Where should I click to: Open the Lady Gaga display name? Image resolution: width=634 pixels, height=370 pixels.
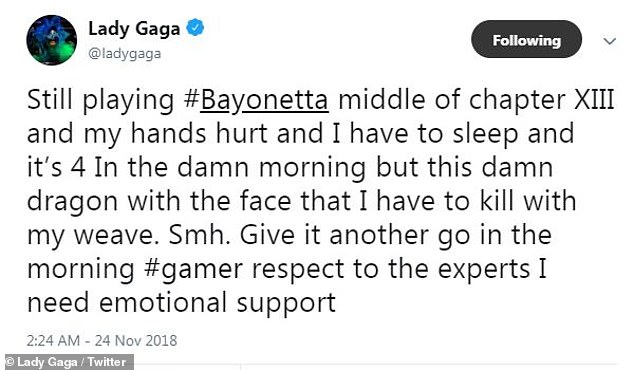[x=134, y=29]
